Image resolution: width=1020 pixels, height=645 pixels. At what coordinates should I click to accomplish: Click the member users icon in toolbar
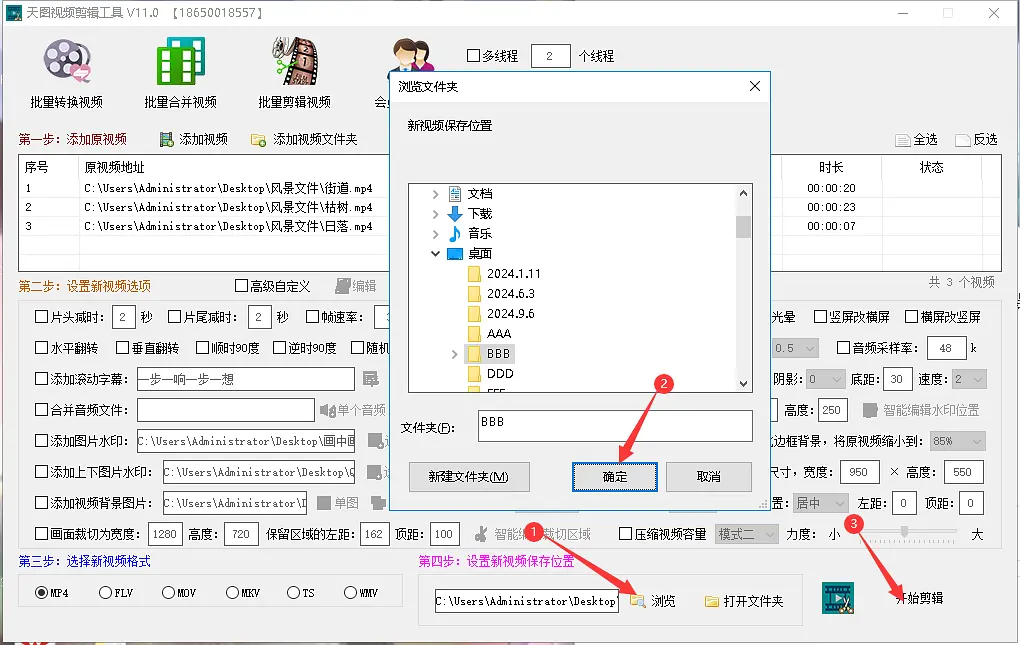[412, 55]
